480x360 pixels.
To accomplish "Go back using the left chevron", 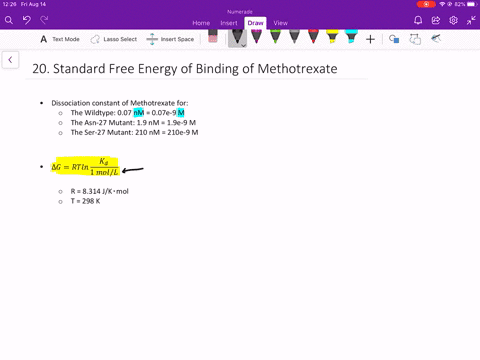I will 10,60.
